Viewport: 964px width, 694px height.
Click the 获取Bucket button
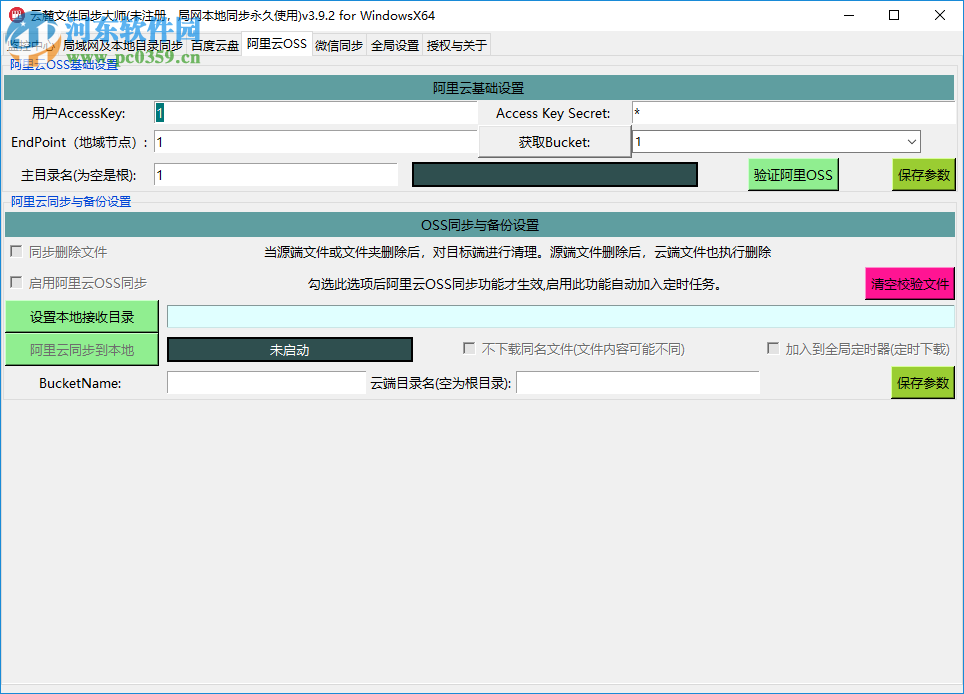tap(555, 142)
